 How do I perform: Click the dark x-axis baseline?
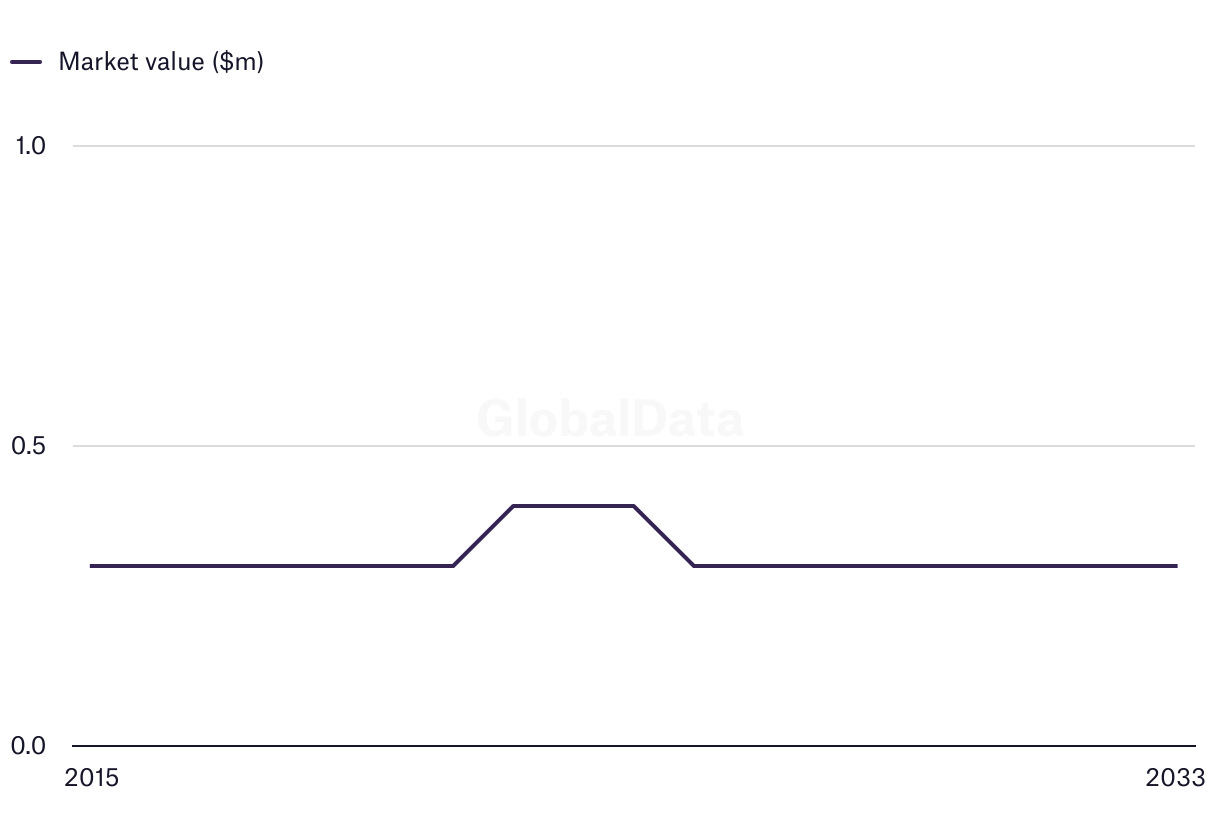tap(634, 746)
